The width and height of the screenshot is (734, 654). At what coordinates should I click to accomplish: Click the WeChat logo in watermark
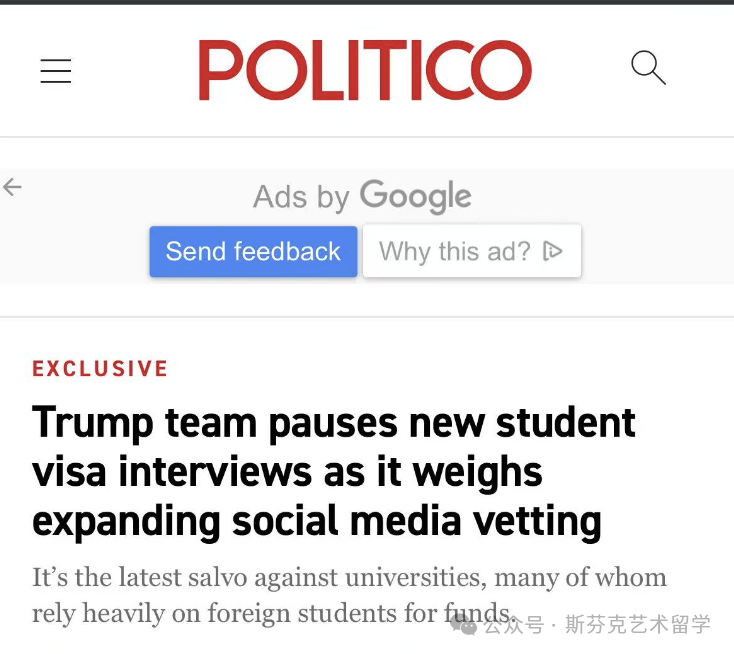click(x=463, y=625)
